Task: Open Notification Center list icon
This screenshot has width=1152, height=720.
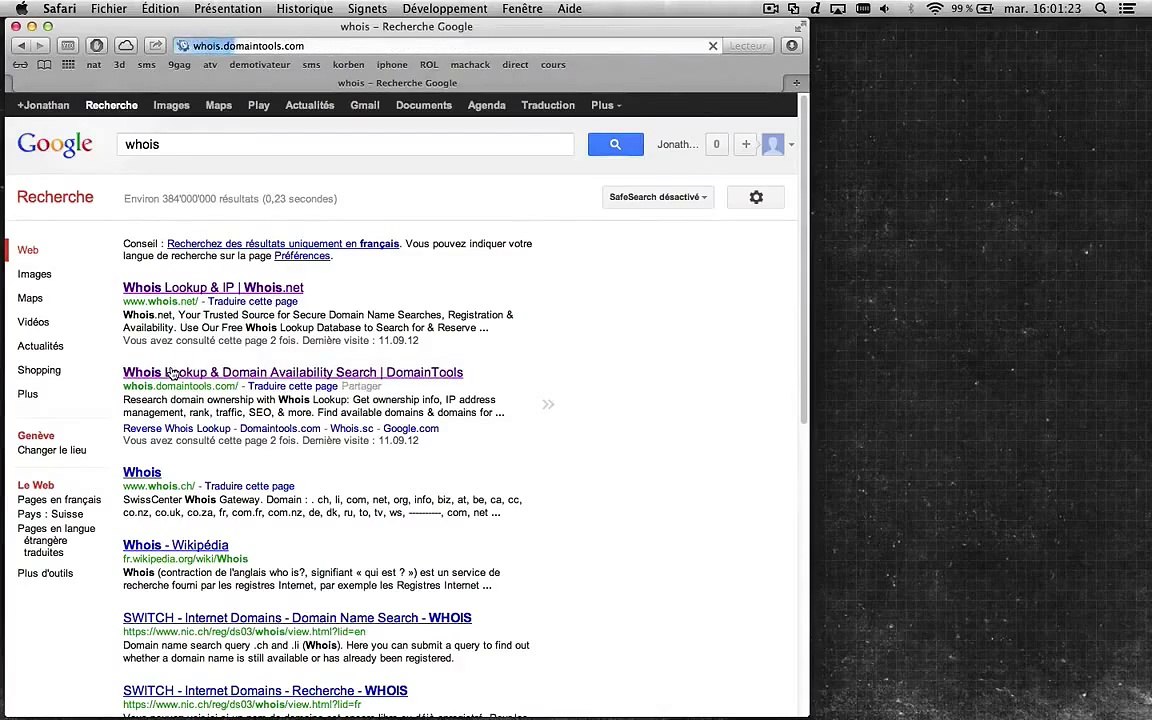Action: [1126, 9]
